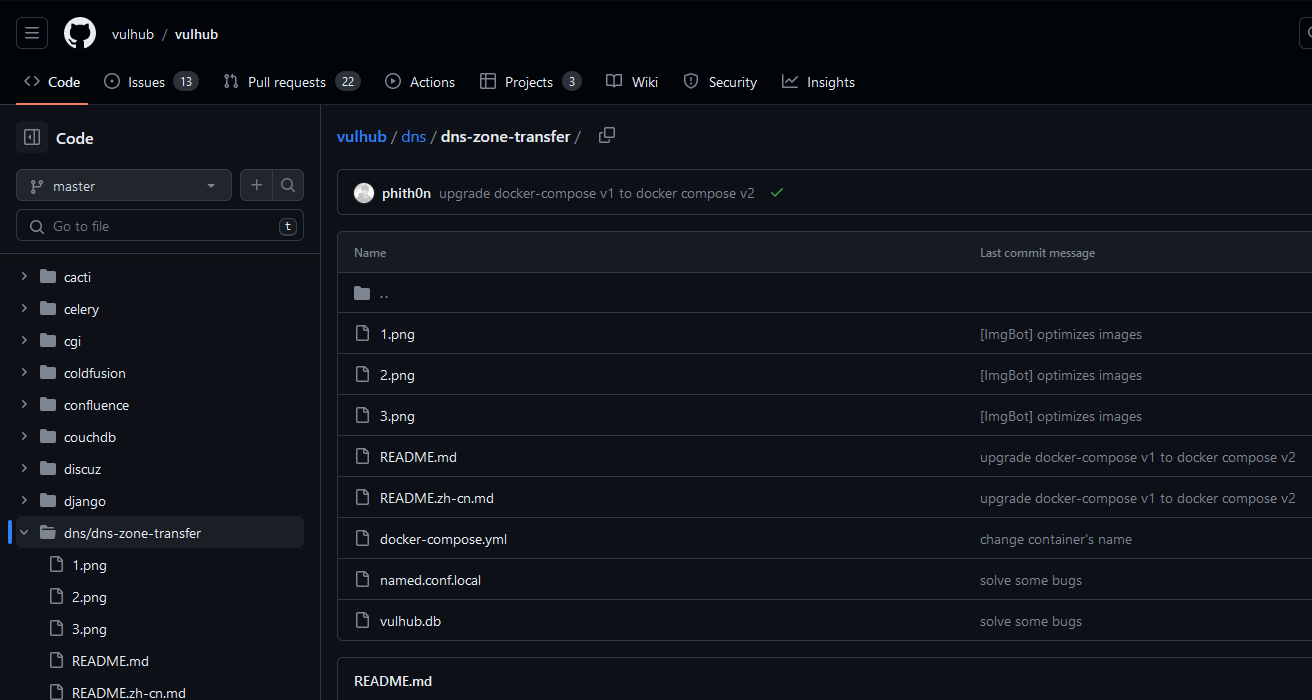Open 2.png in the file table

[397, 375]
